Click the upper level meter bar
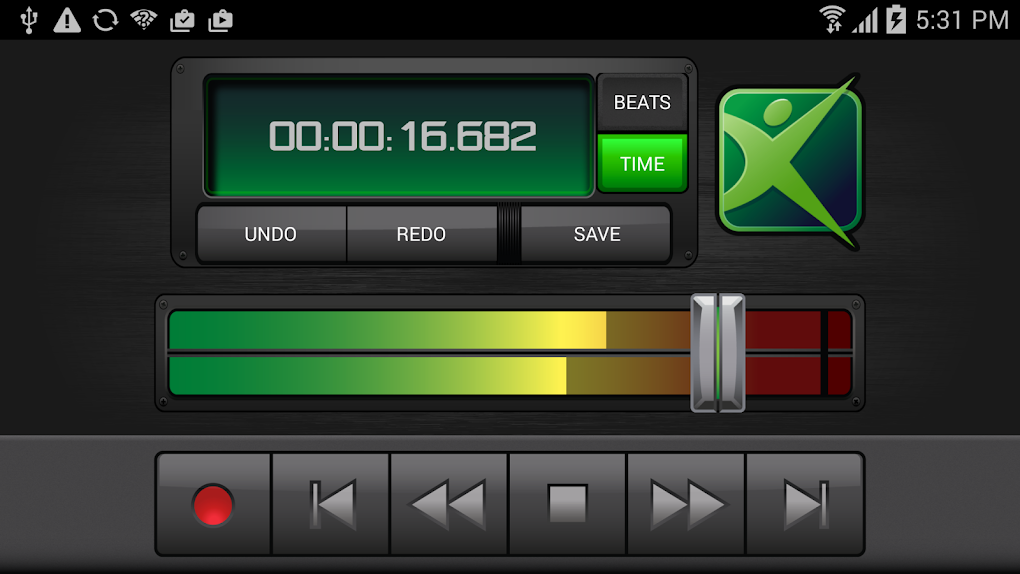 click(x=511, y=330)
